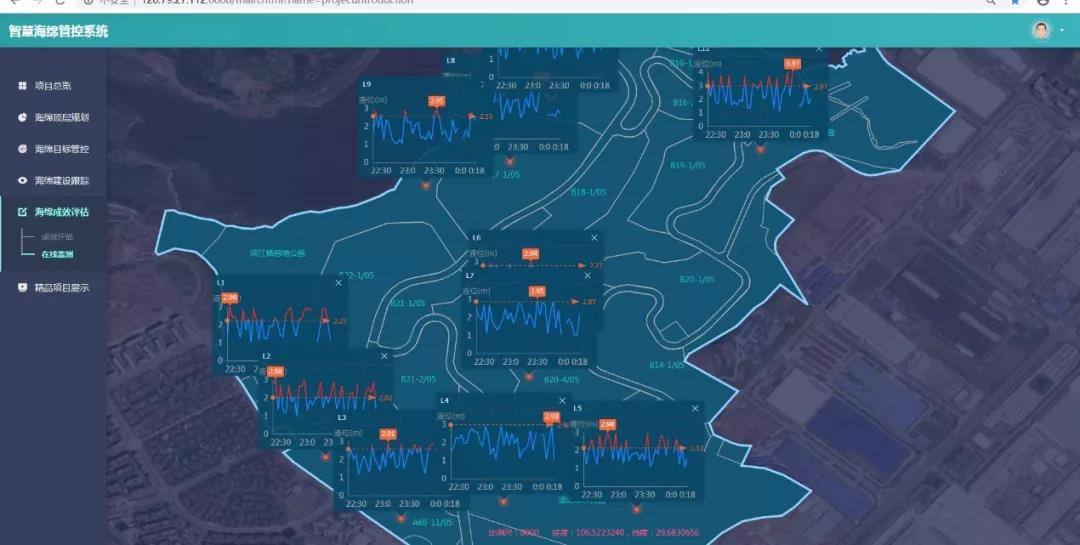Click the 2.91 peak badge in chart L3
Screen dimensions: 1080x545
(388, 434)
